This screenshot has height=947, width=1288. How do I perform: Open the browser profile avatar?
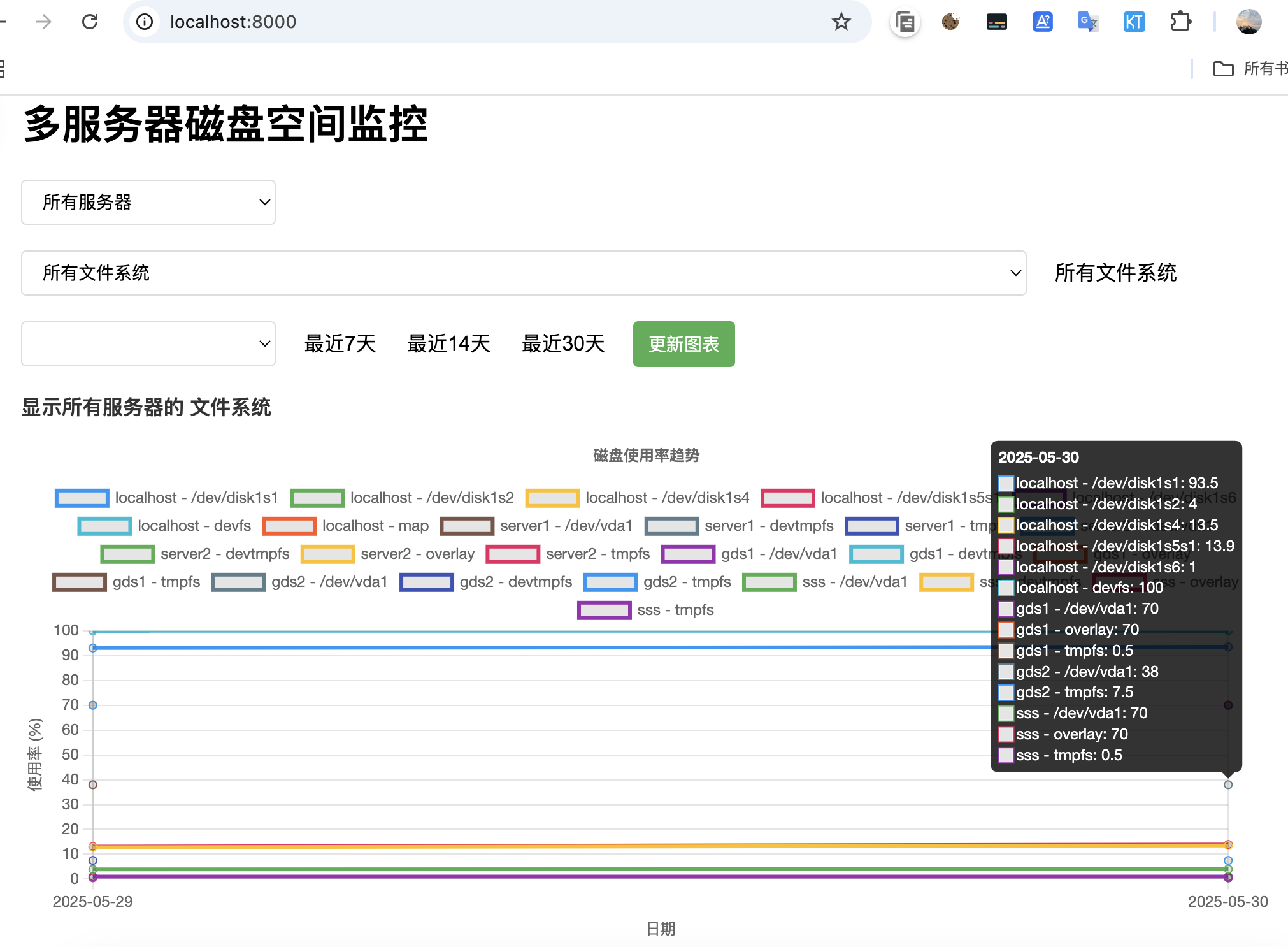click(1249, 22)
